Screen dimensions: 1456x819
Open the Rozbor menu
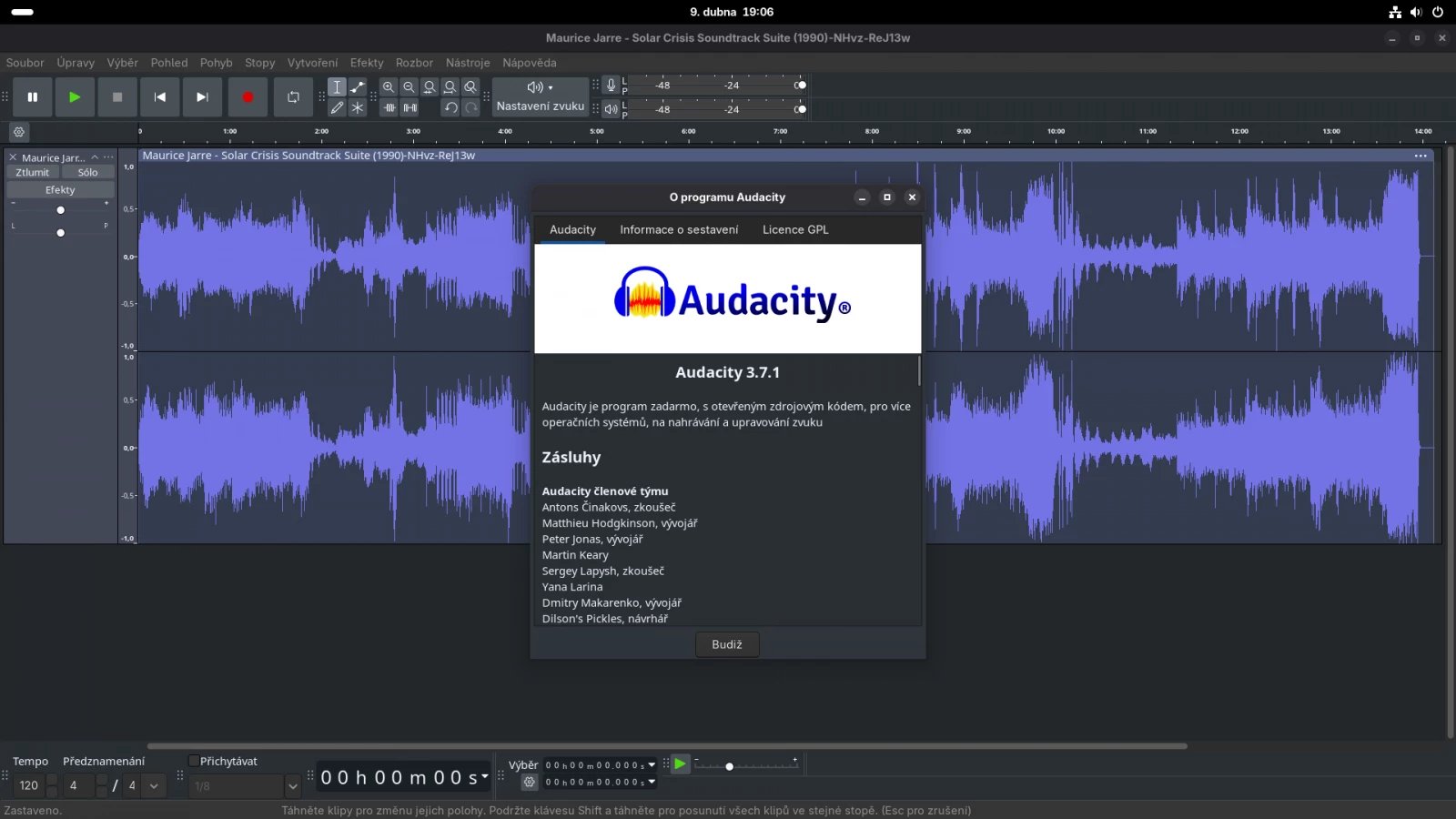point(414,63)
